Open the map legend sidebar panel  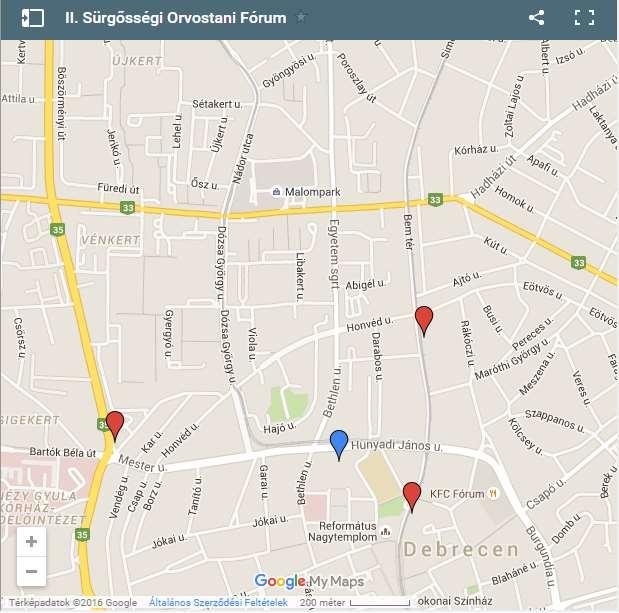33,18
